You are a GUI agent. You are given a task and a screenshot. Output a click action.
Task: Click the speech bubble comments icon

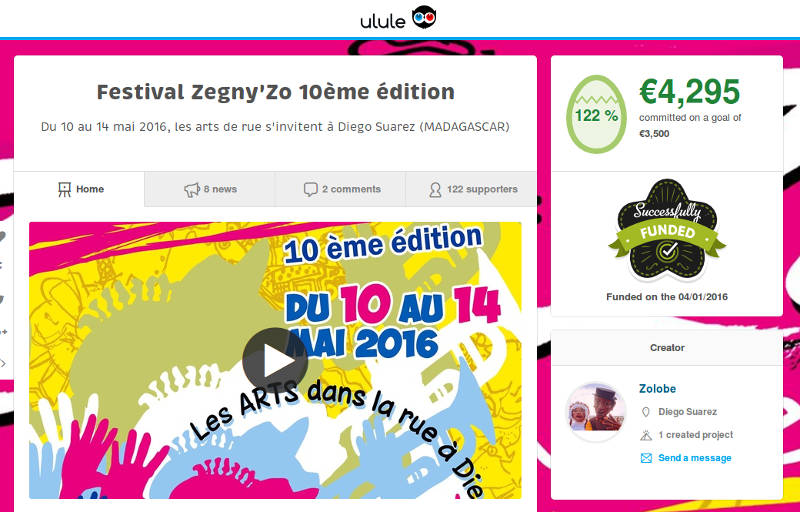(310, 190)
